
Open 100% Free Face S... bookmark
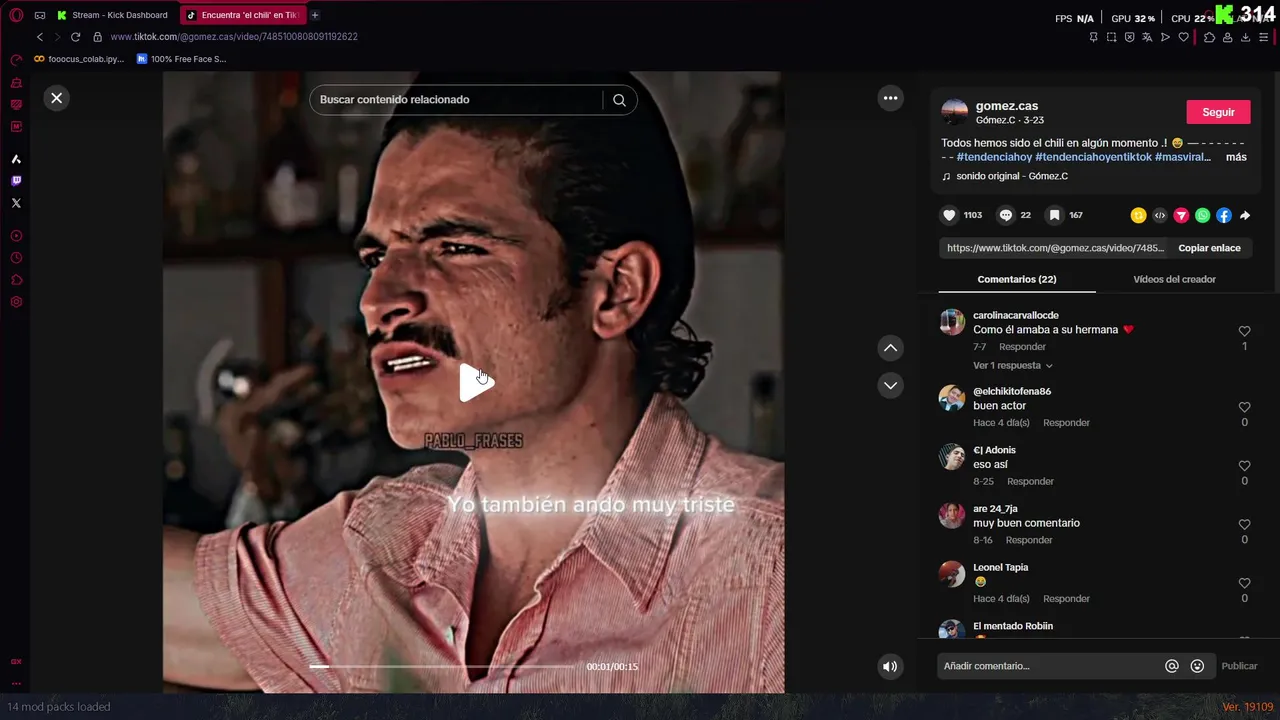tap(182, 59)
